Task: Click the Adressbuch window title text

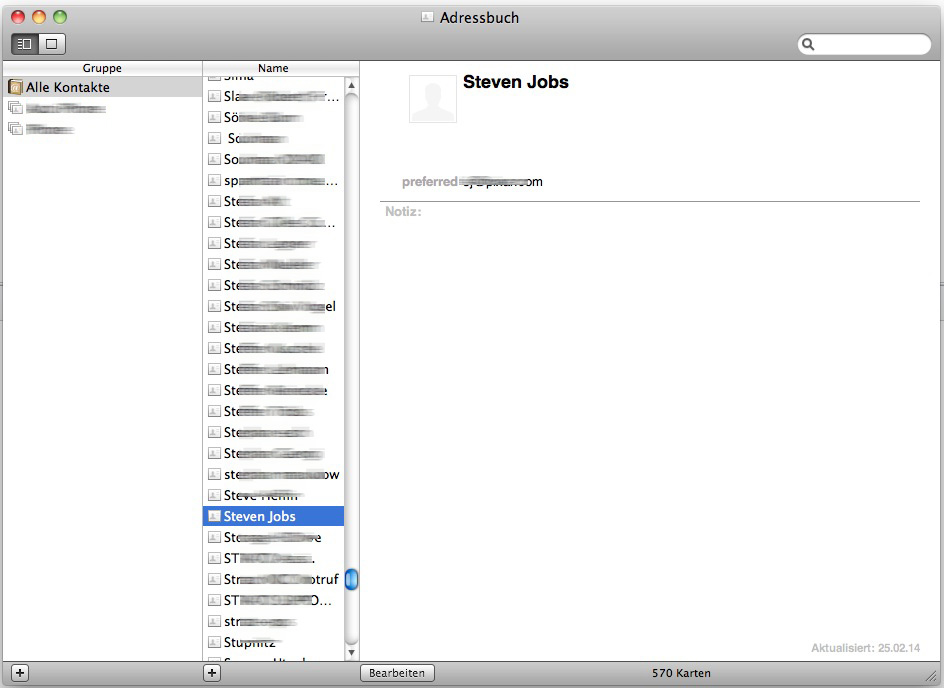Action: 479,18
